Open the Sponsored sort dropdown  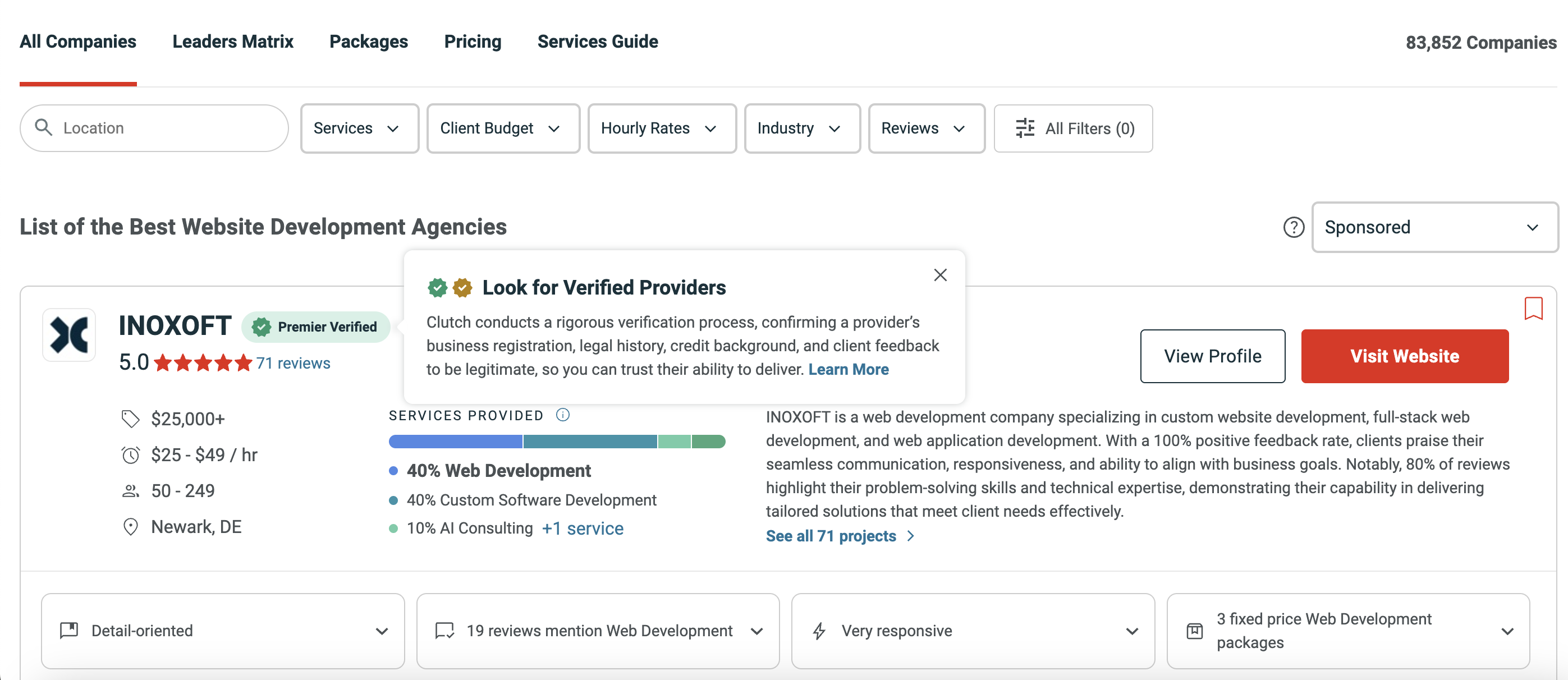click(x=1433, y=227)
